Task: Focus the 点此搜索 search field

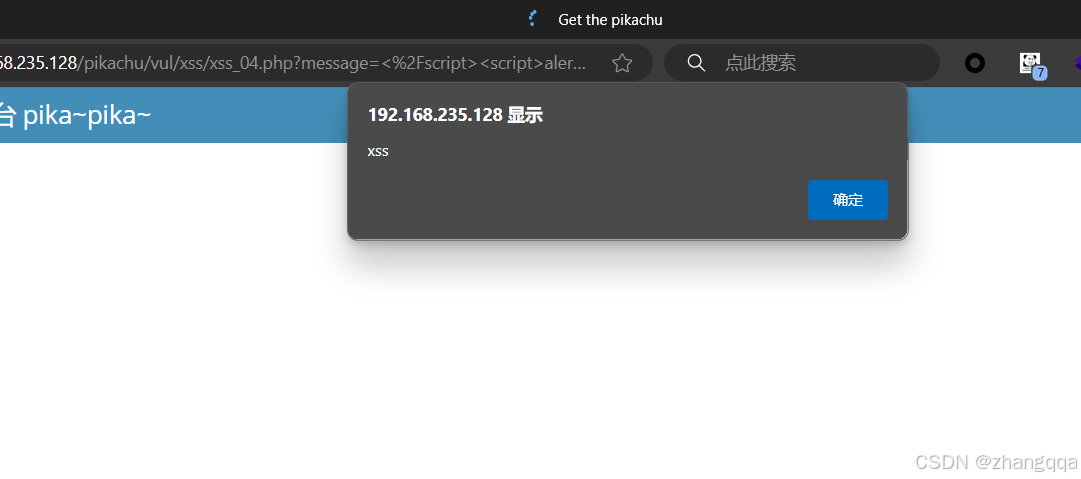Action: click(802, 63)
